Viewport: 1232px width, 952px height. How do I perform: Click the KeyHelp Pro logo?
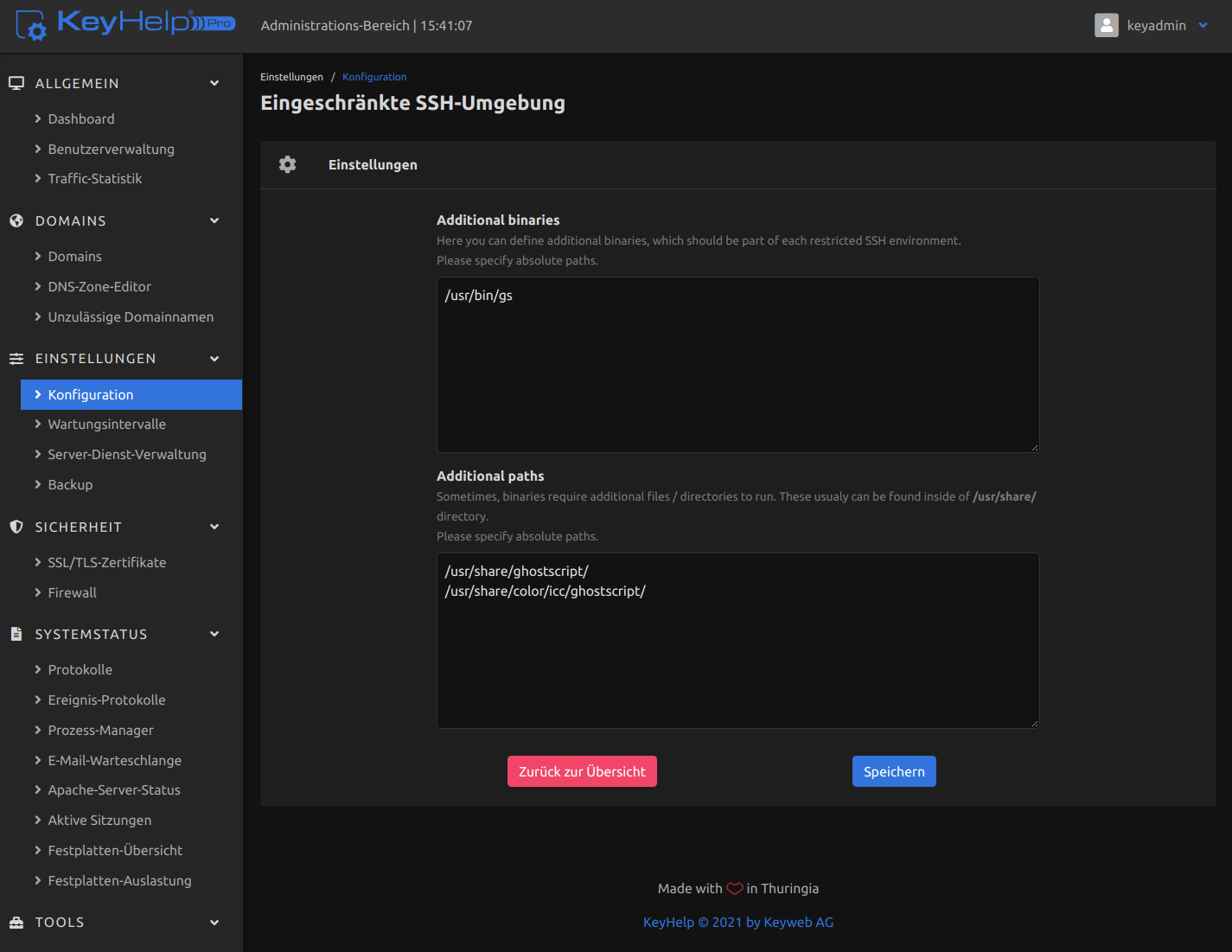pyautogui.click(x=125, y=24)
